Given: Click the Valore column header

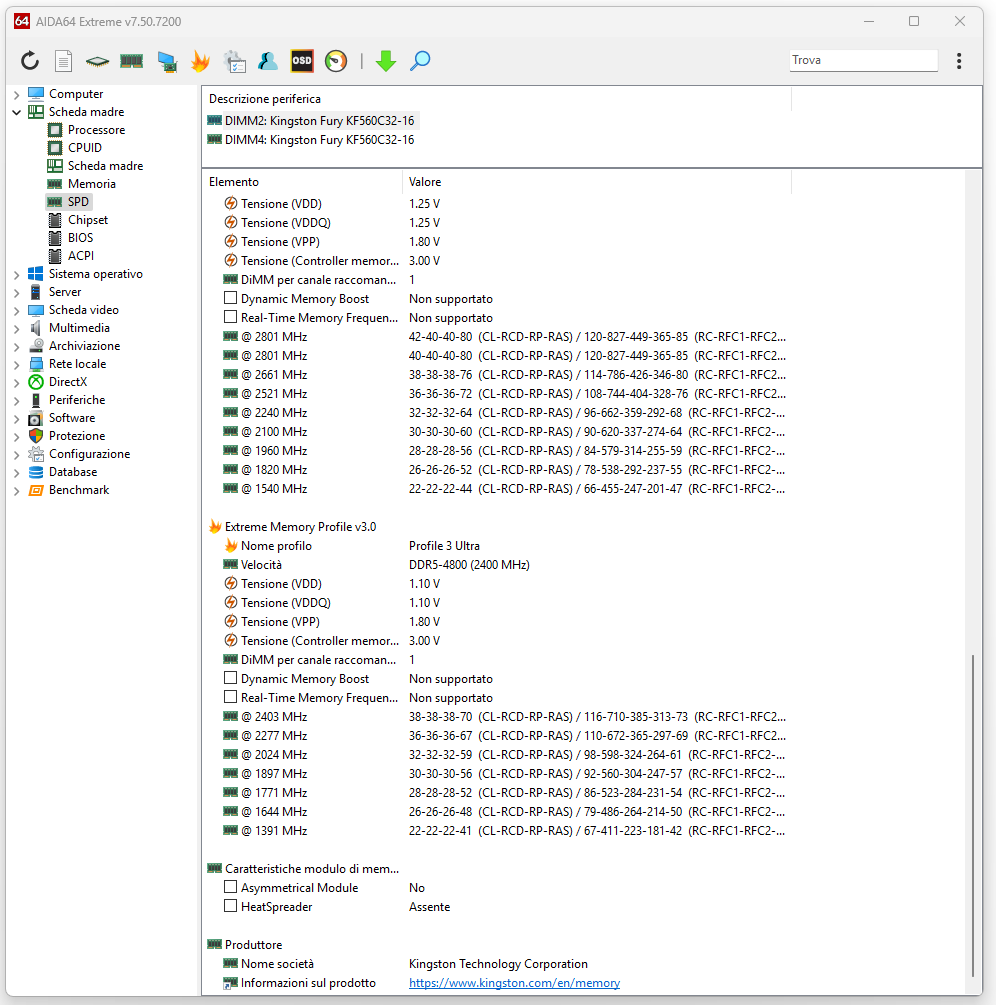Looking at the screenshot, I should point(597,182).
